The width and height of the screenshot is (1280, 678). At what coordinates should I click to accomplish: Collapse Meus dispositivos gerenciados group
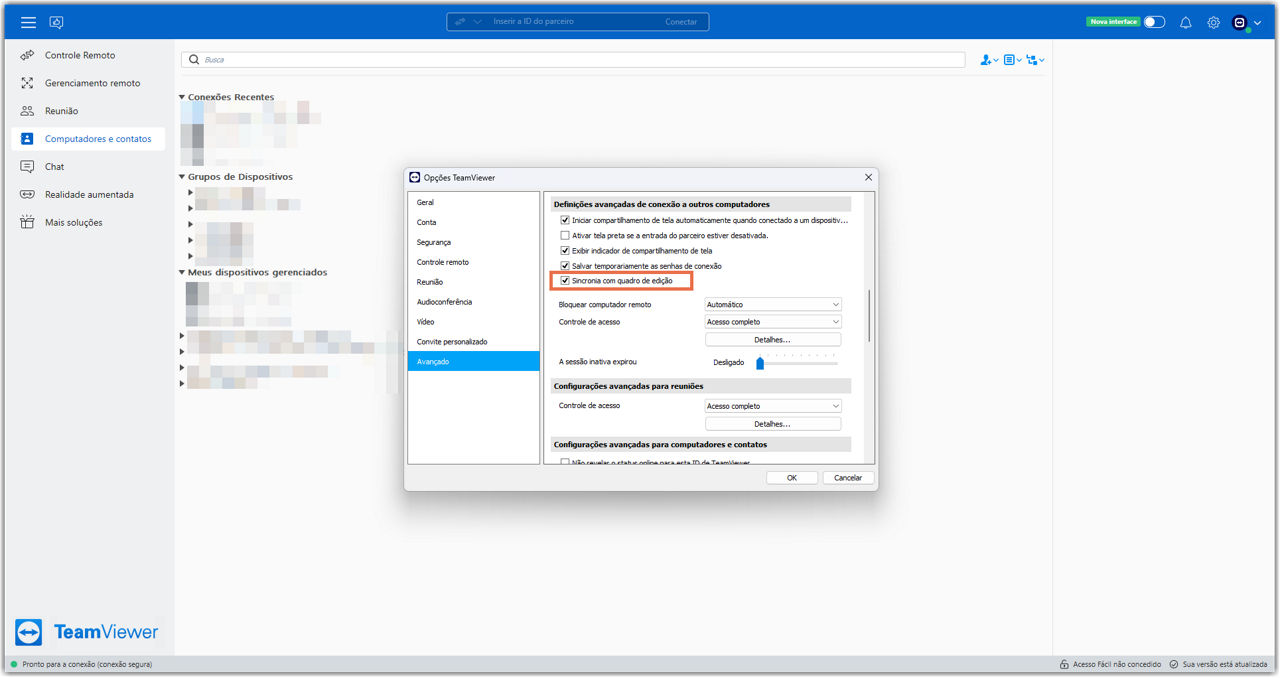(x=182, y=272)
